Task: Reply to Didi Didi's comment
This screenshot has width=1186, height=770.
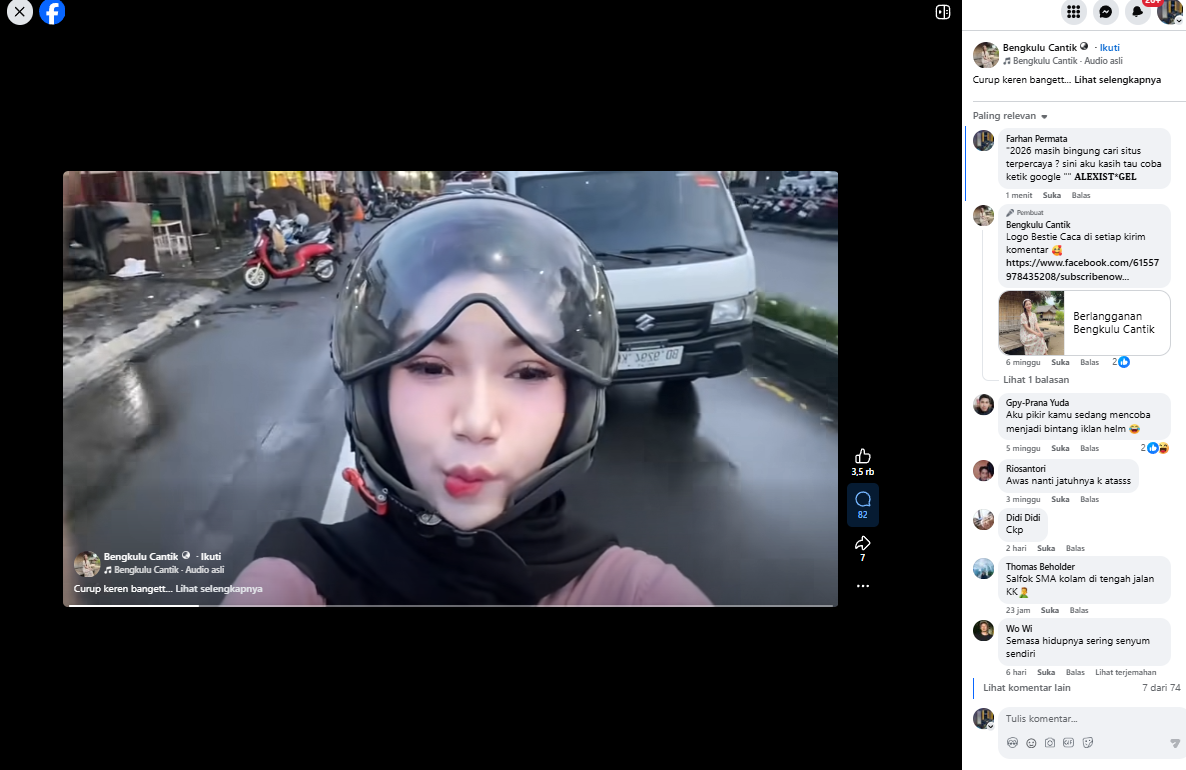Action: point(1075,548)
